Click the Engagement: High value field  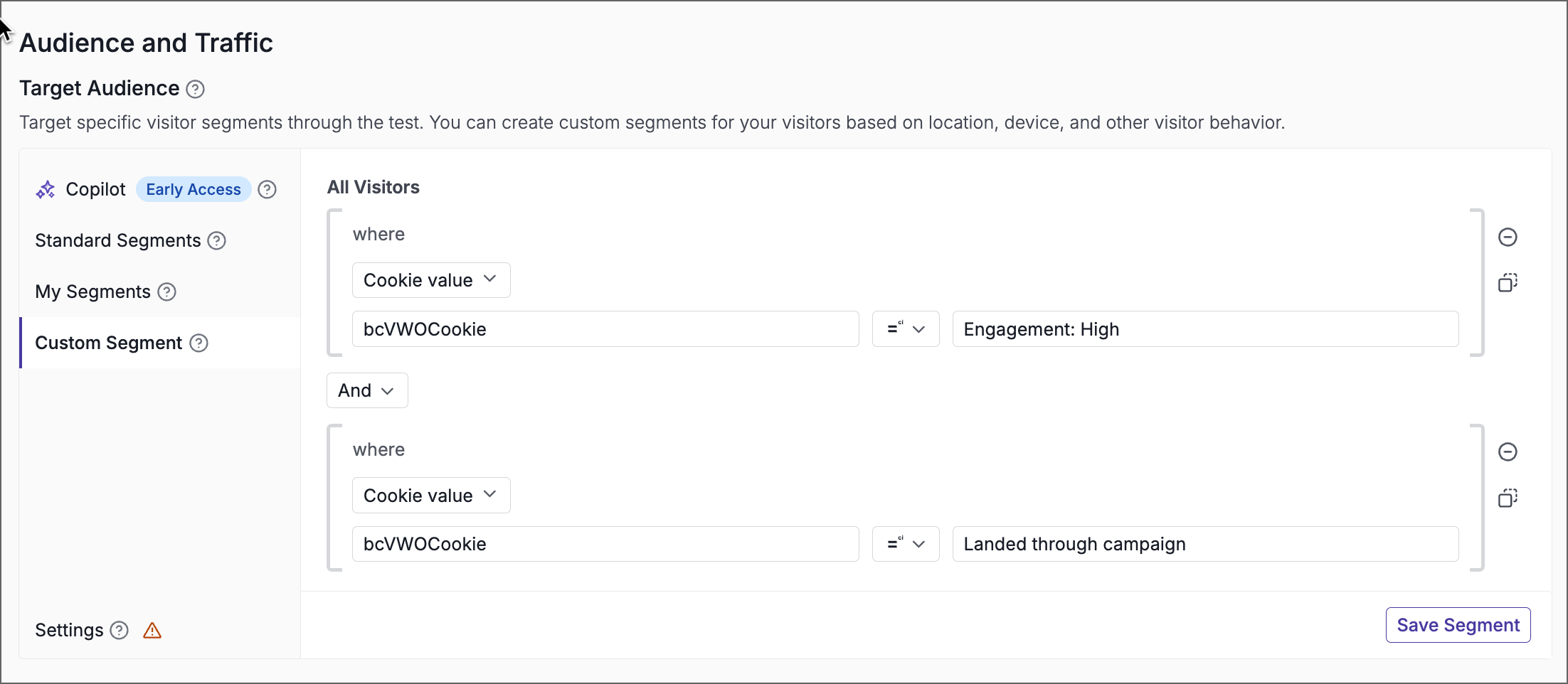click(x=1205, y=329)
